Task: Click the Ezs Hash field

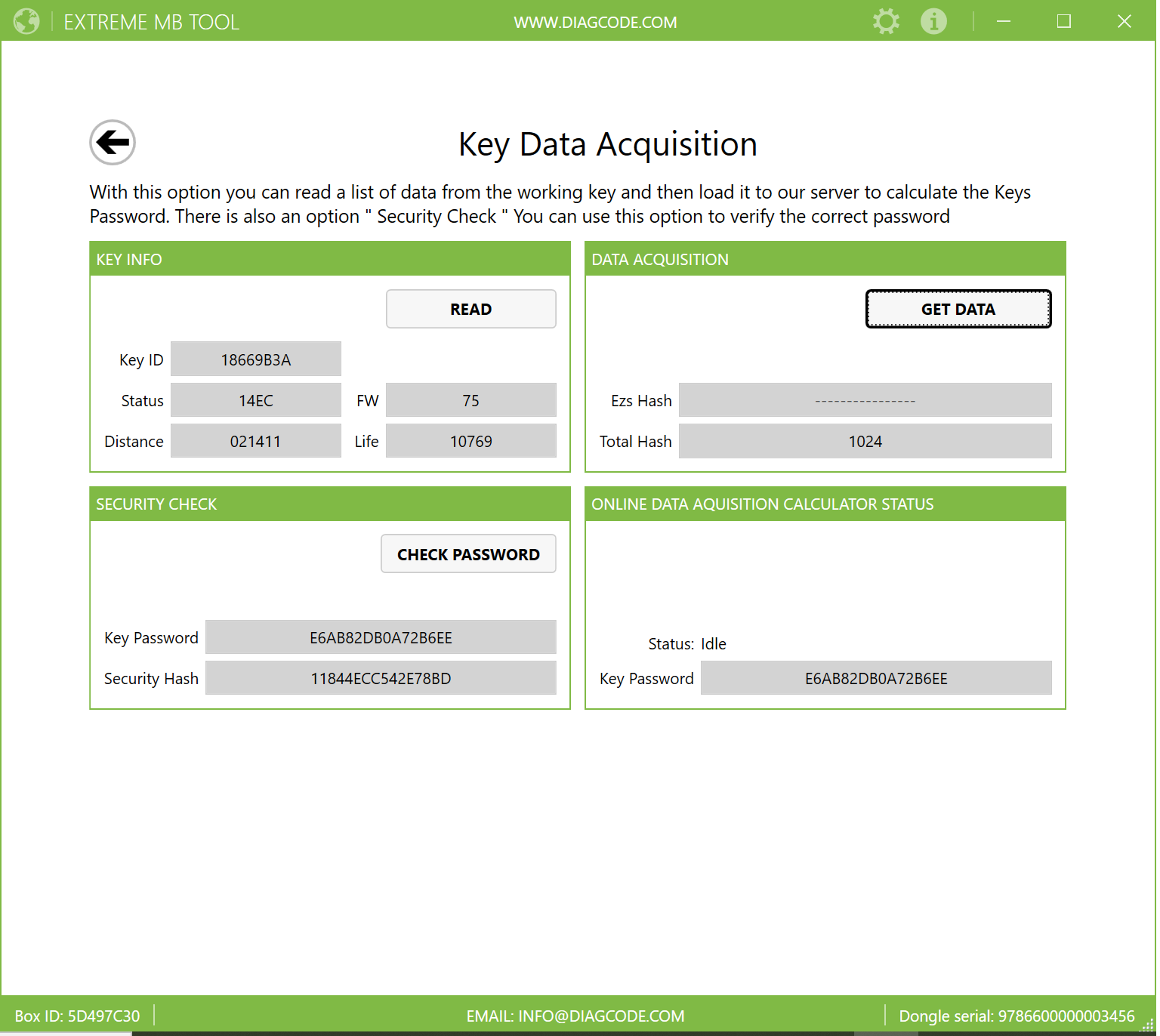Action: click(865, 400)
